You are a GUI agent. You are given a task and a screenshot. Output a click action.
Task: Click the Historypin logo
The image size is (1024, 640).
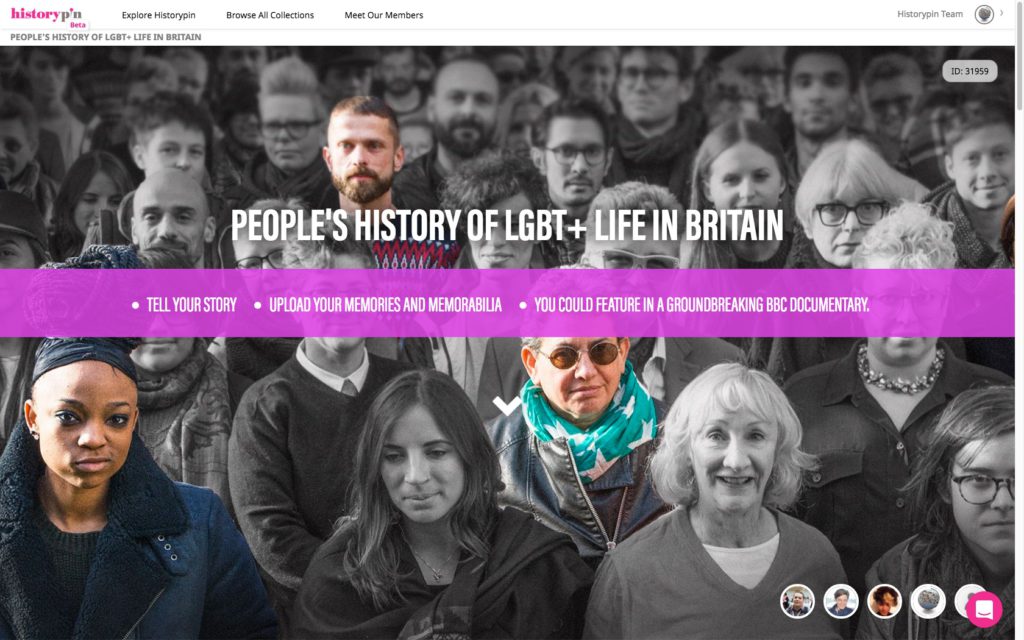(x=46, y=14)
